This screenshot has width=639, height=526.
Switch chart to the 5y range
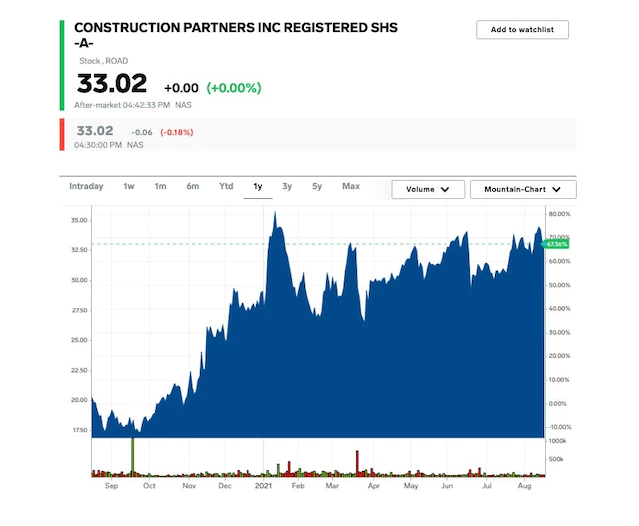(317, 186)
